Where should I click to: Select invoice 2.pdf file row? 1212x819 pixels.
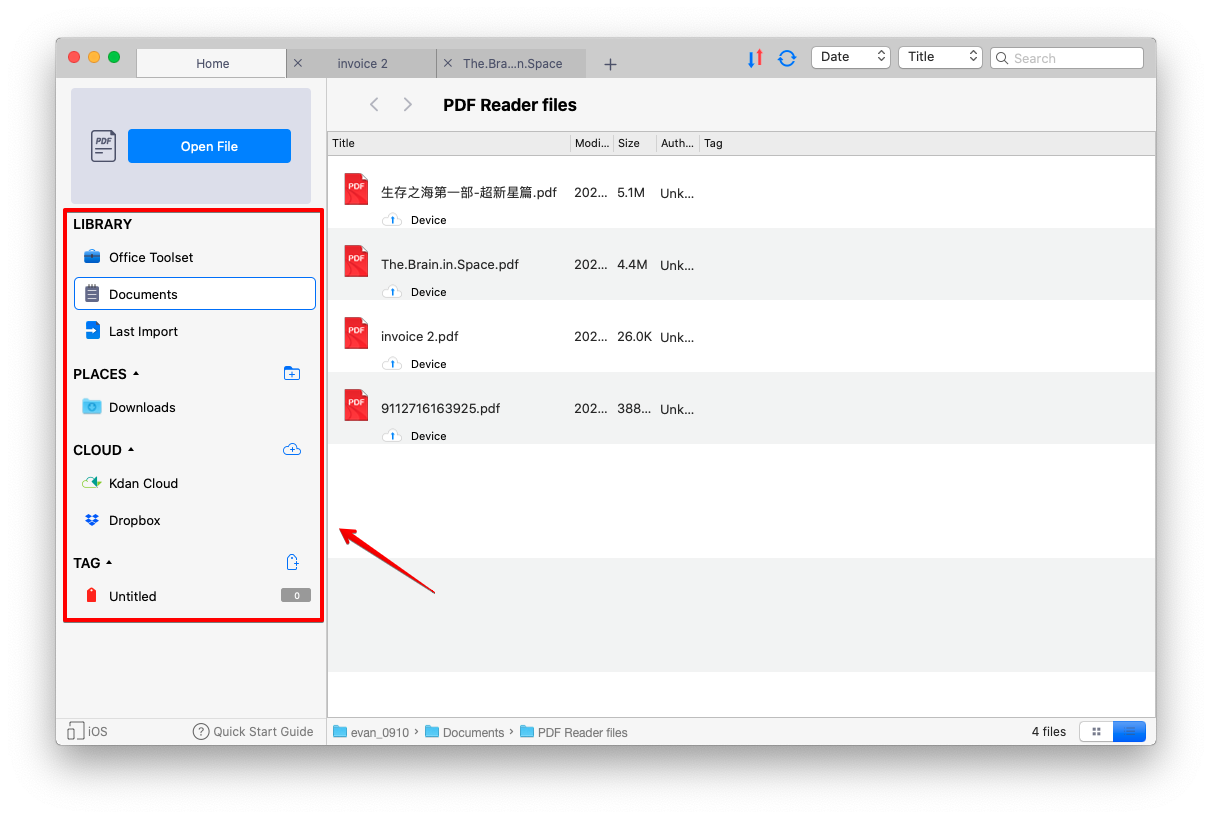tap(741, 337)
